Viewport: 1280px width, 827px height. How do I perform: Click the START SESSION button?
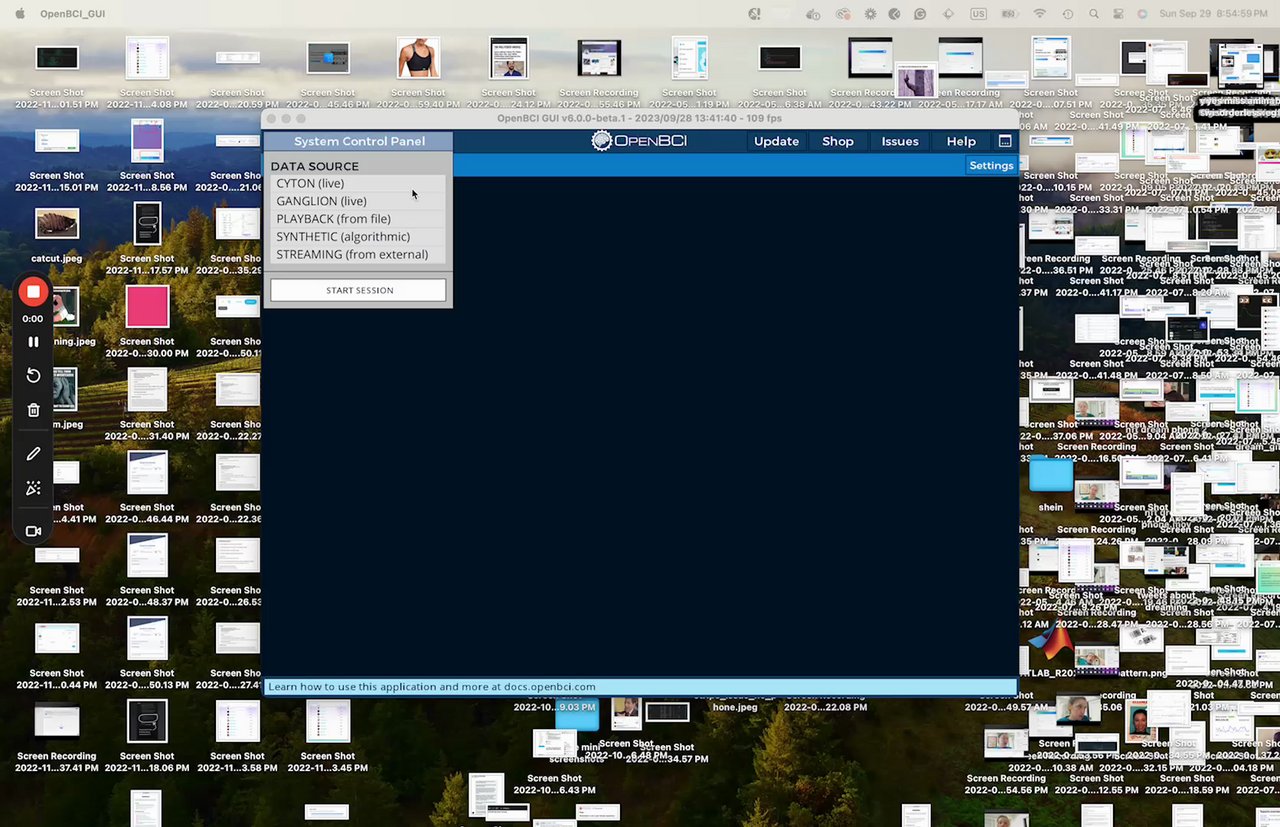click(358, 290)
